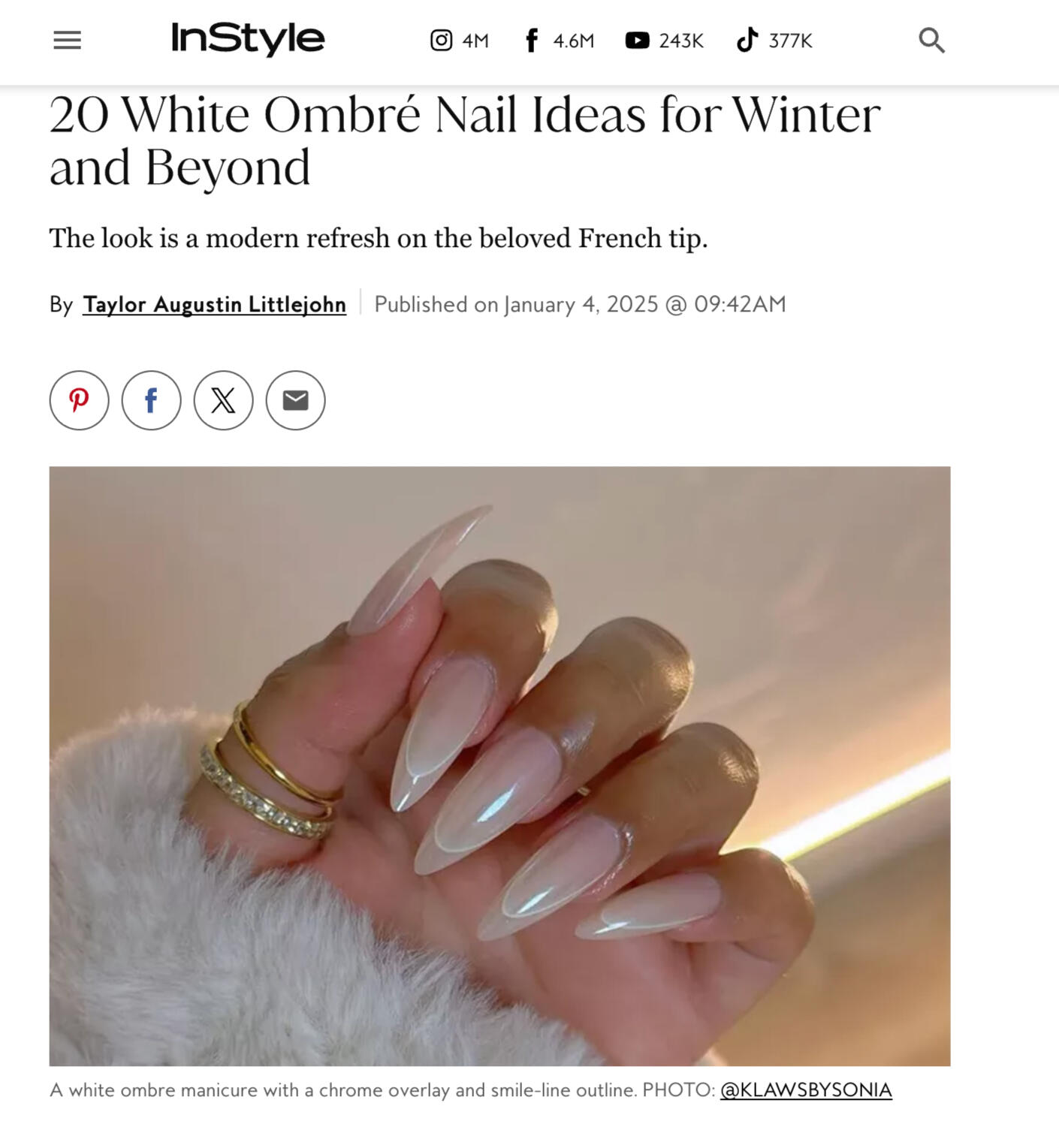This screenshot has height=1148, width=1059.
Task: Open InStyle's YouTube channel icon
Action: [x=637, y=40]
